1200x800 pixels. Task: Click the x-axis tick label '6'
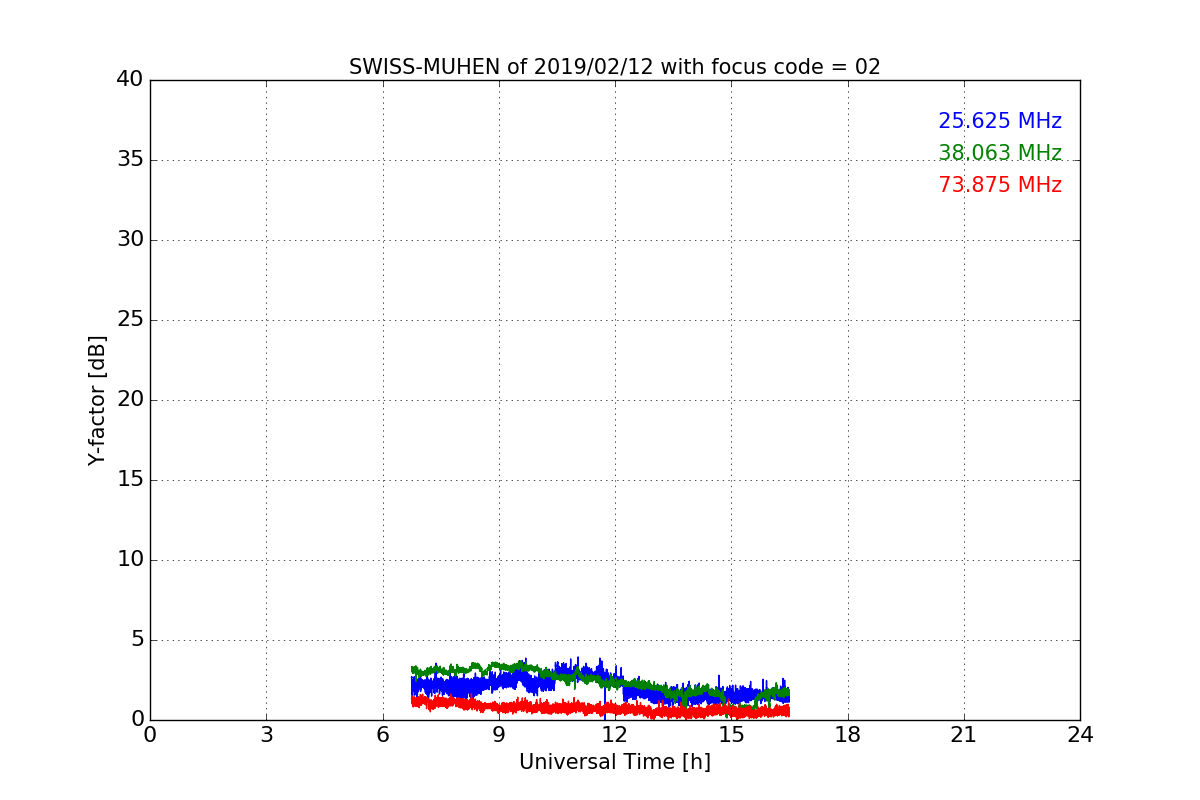[x=382, y=734]
